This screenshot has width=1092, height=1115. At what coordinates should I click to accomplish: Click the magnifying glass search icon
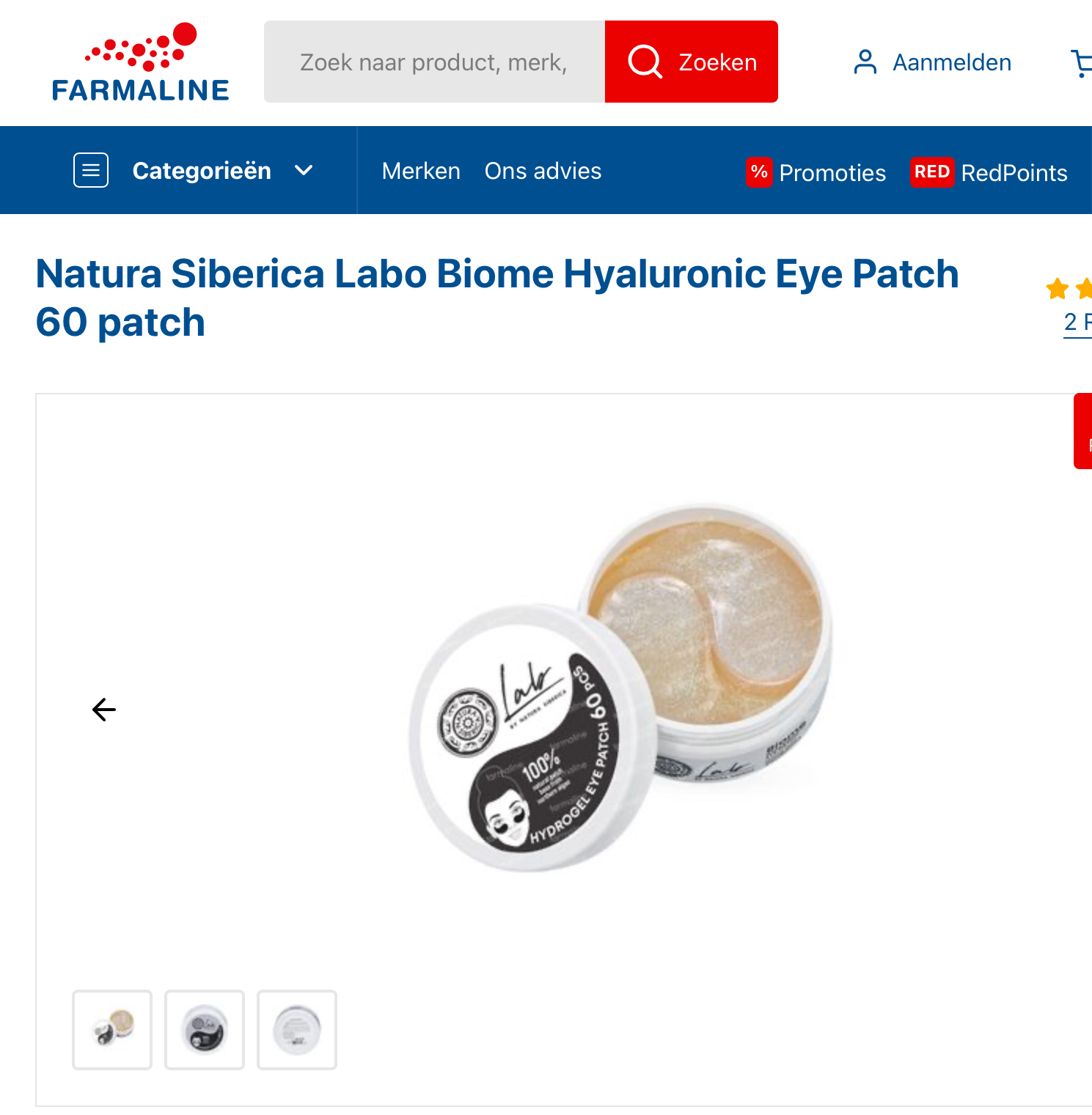[645, 62]
